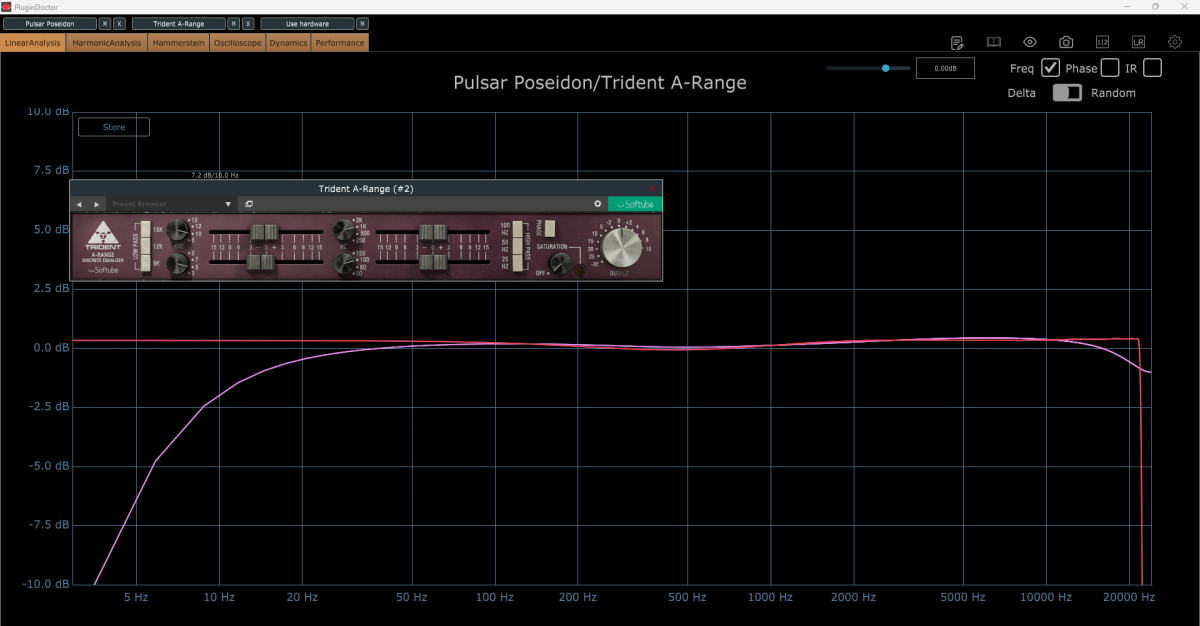Click the Trident logo in plugin
This screenshot has width=1200, height=626.
[104, 236]
